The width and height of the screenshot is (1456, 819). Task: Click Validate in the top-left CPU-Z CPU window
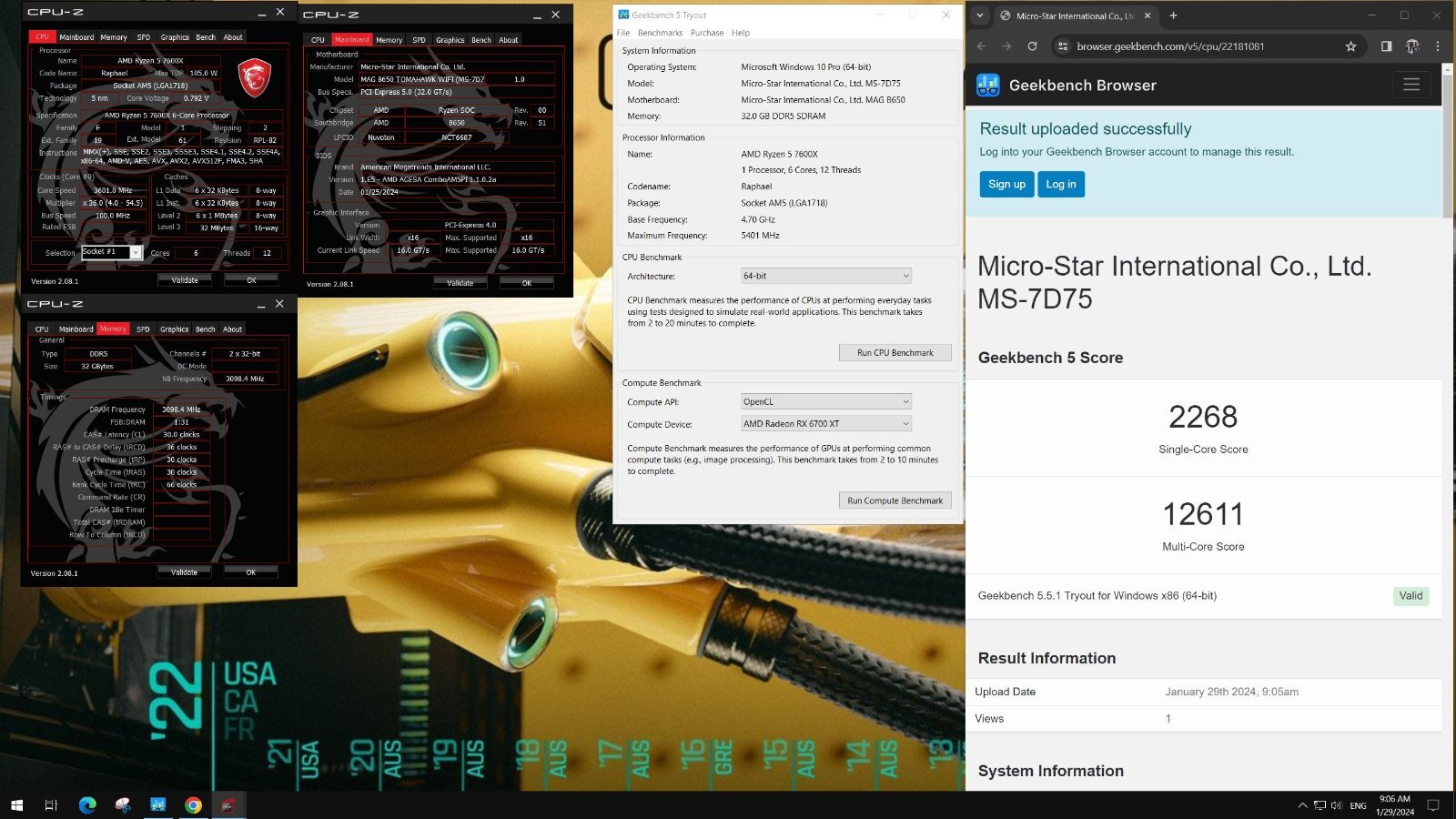pyautogui.click(x=185, y=280)
